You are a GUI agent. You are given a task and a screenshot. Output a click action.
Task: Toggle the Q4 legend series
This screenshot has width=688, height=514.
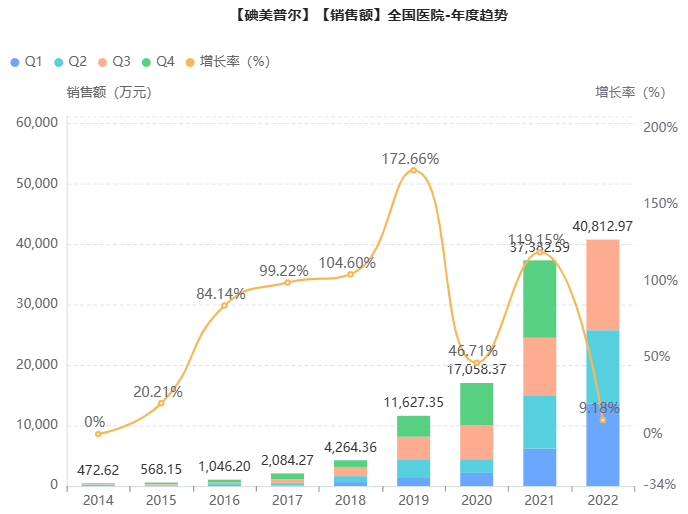click(158, 62)
